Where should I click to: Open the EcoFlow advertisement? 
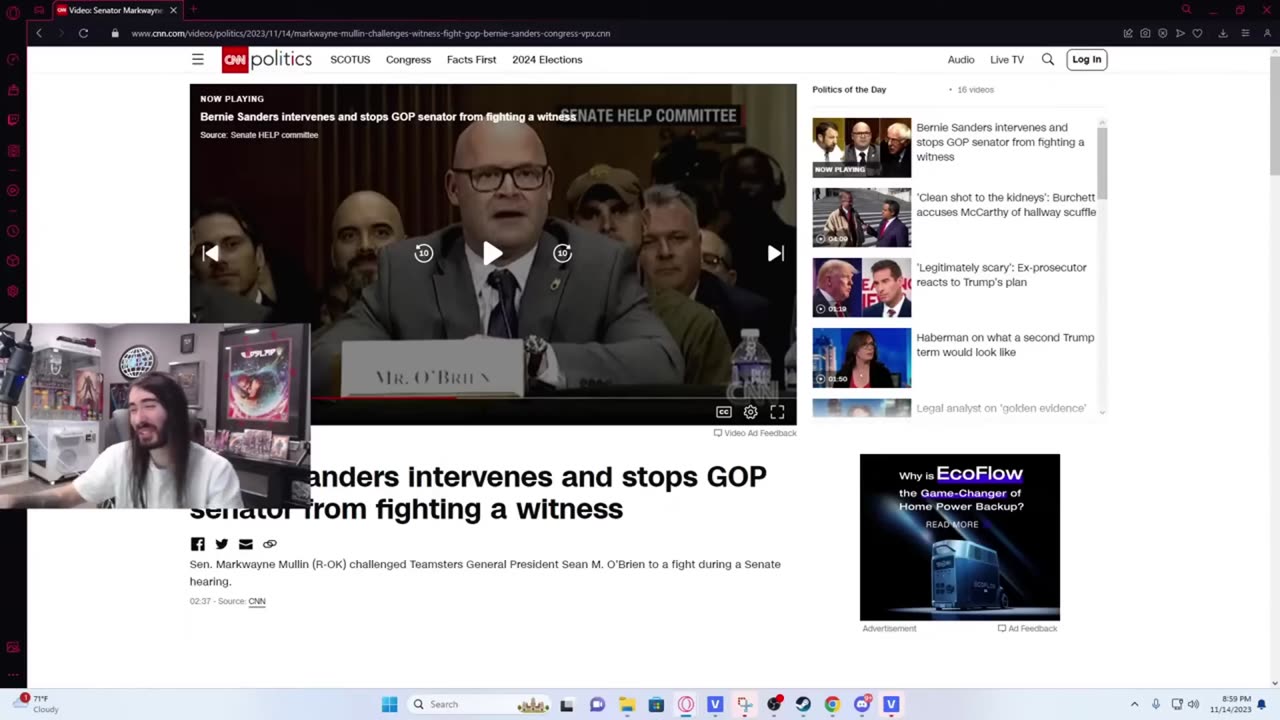[960, 537]
